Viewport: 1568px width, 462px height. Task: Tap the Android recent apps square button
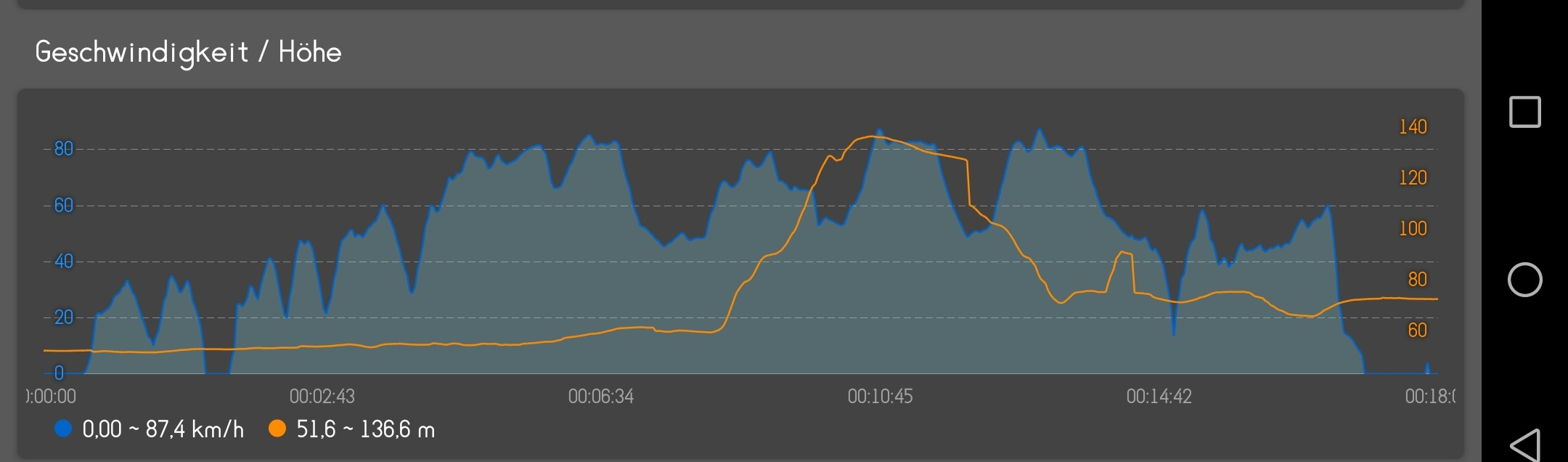pos(1524,112)
